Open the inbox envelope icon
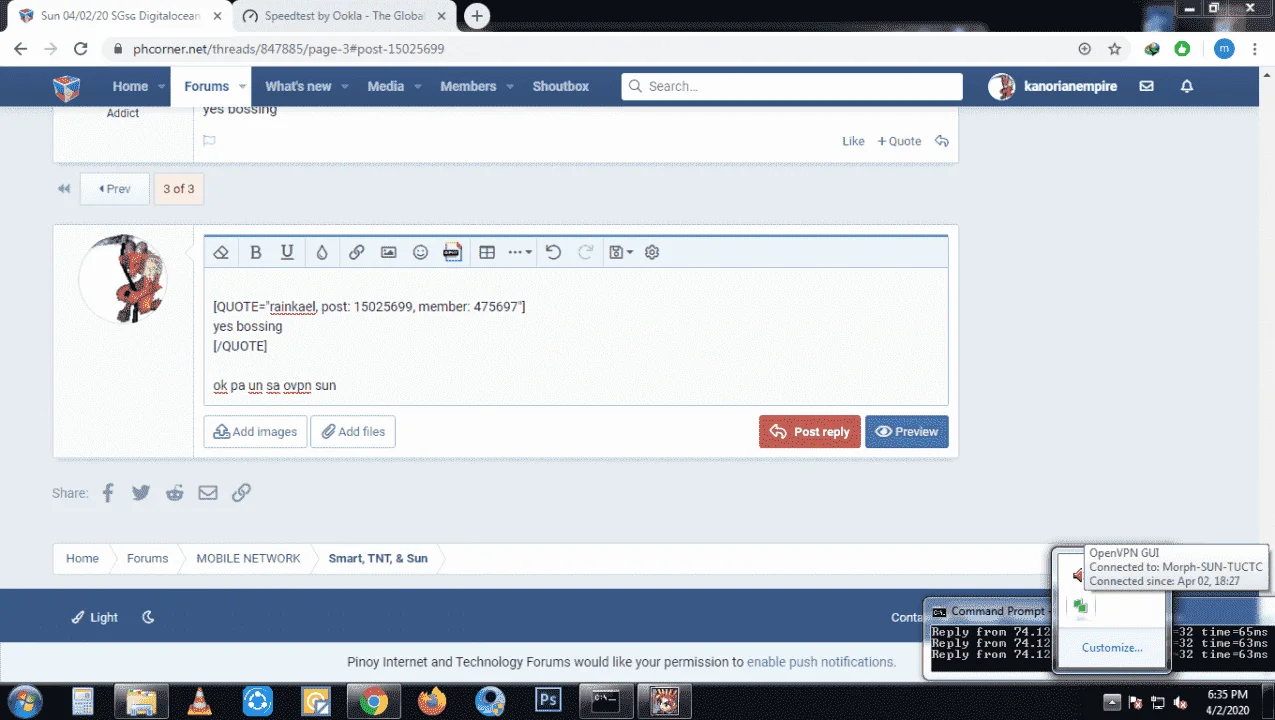Image resolution: width=1275 pixels, height=720 pixels. click(x=1146, y=86)
